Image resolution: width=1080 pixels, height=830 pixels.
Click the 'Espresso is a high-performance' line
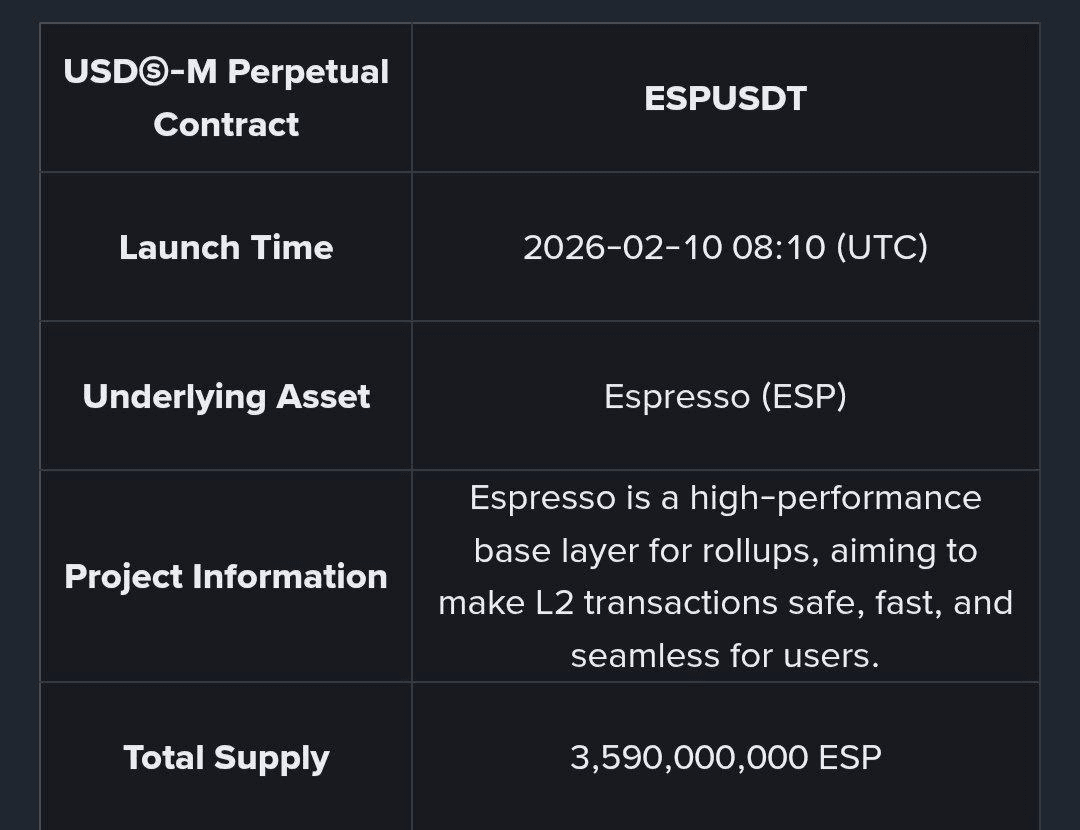[725, 498]
